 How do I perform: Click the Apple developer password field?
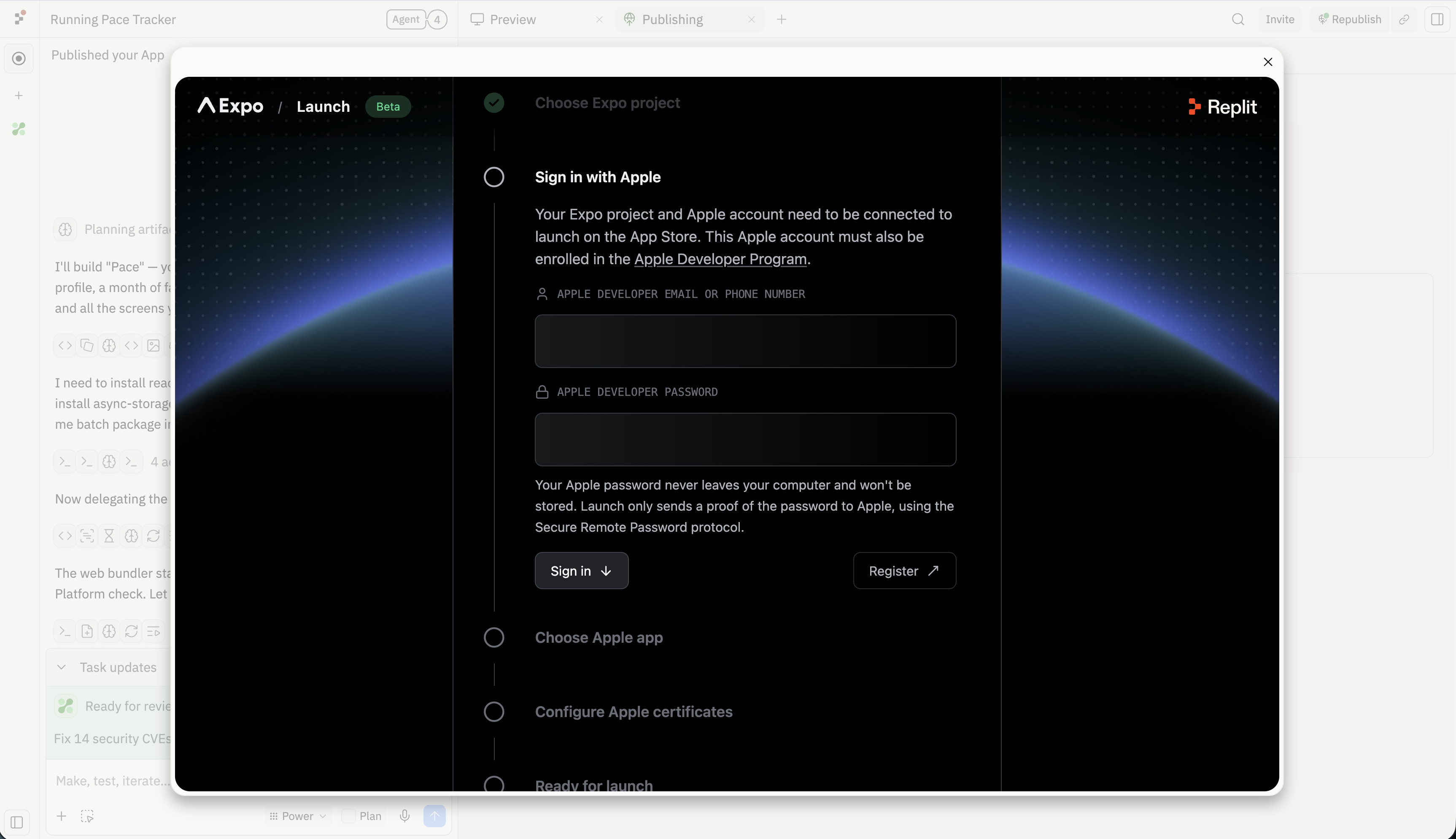[x=745, y=439]
